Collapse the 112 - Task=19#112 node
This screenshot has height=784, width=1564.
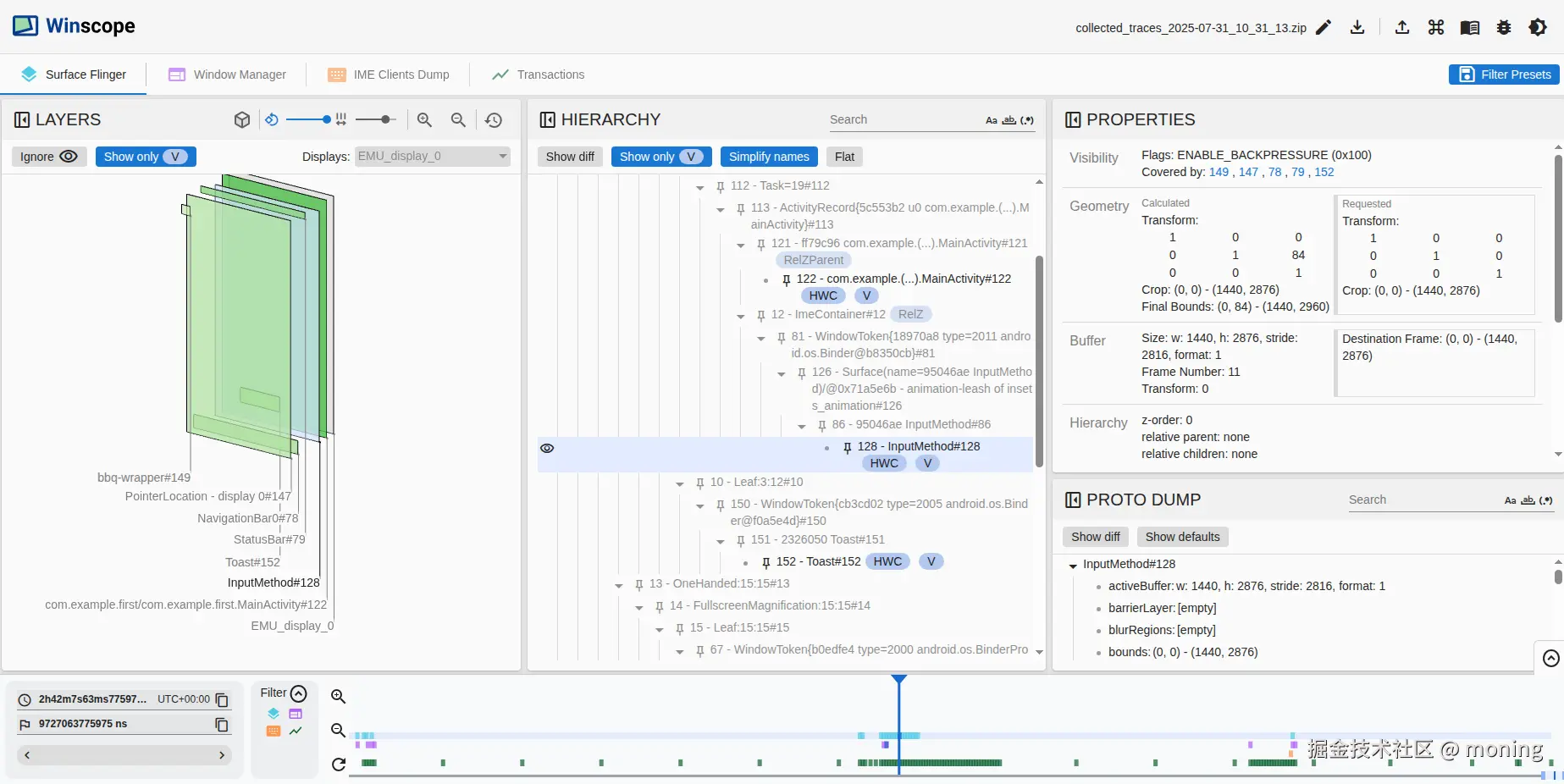coord(700,187)
